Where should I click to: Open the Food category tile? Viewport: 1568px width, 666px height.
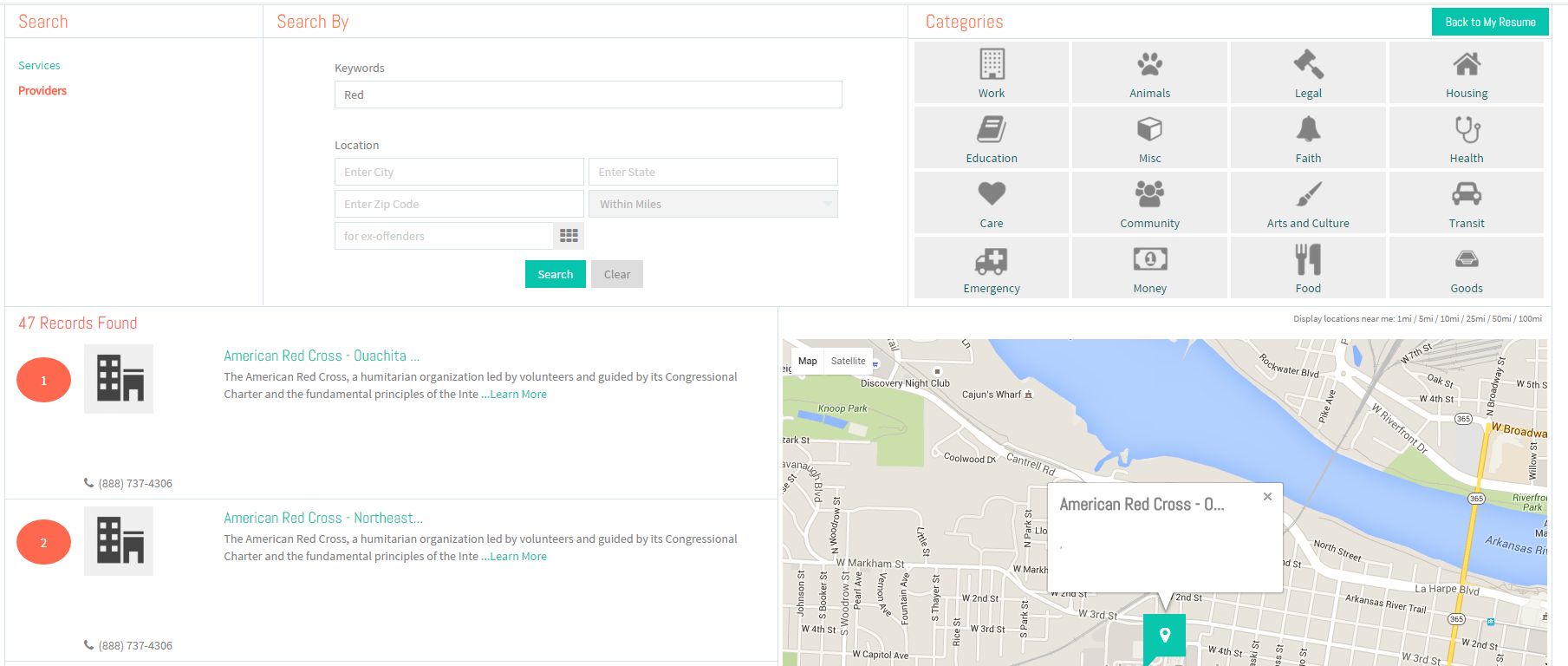pyautogui.click(x=1308, y=268)
